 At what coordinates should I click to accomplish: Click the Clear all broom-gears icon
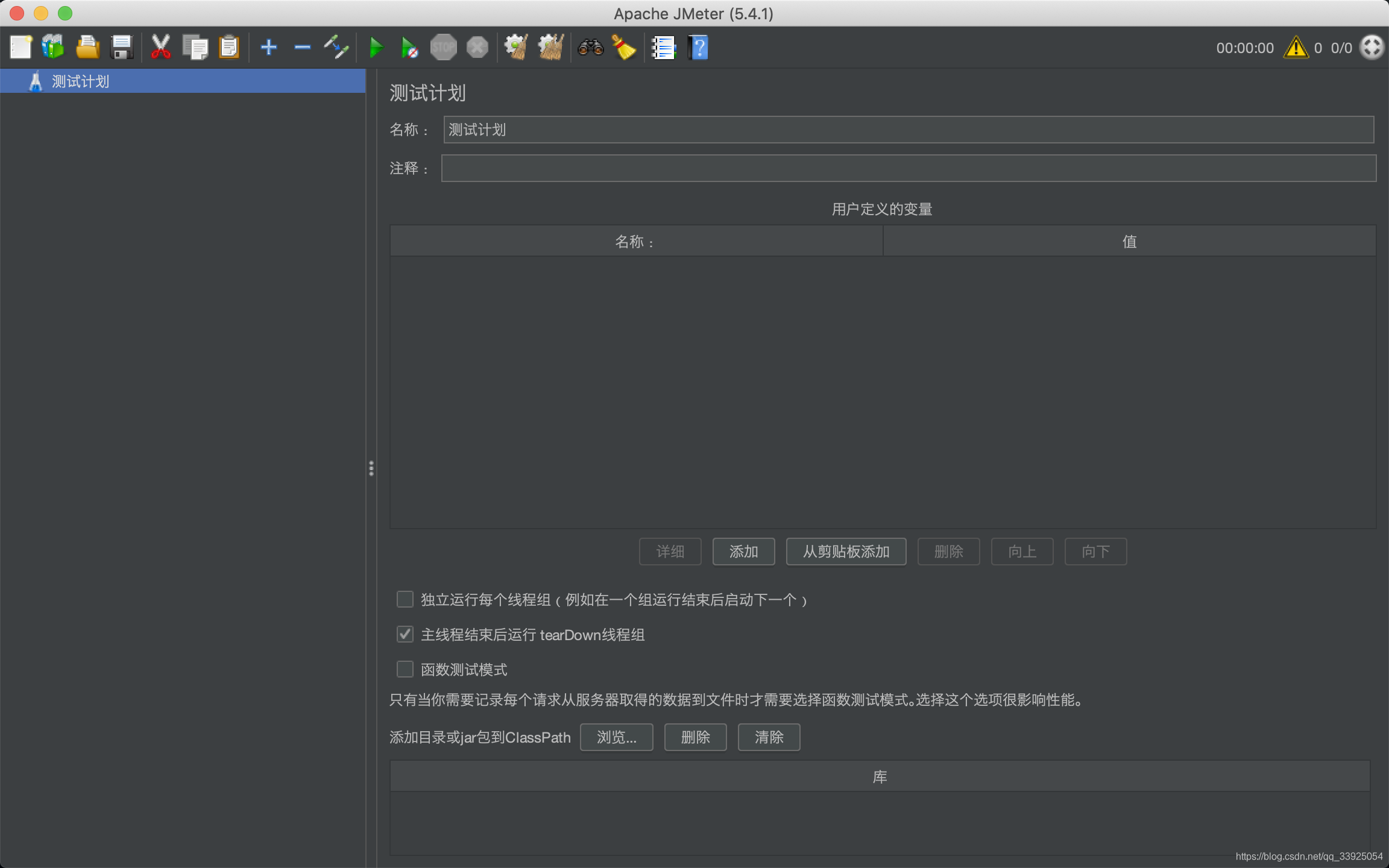pyautogui.click(x=550, y=47)
